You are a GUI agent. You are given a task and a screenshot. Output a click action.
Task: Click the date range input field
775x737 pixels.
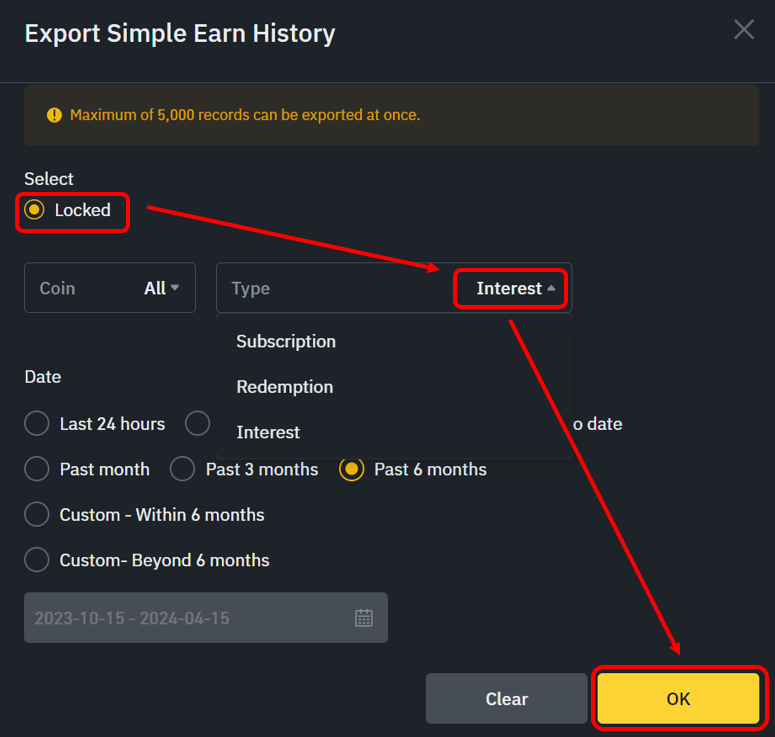coord(206,618)
